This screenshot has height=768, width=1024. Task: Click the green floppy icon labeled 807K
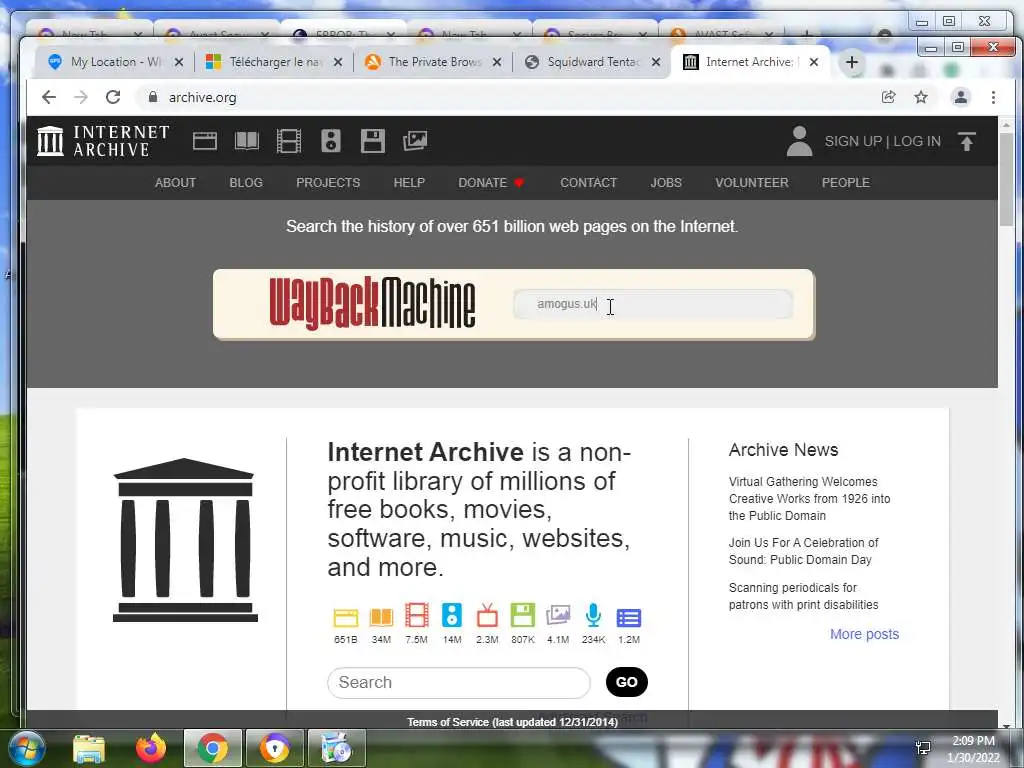[x=522, y=616]
